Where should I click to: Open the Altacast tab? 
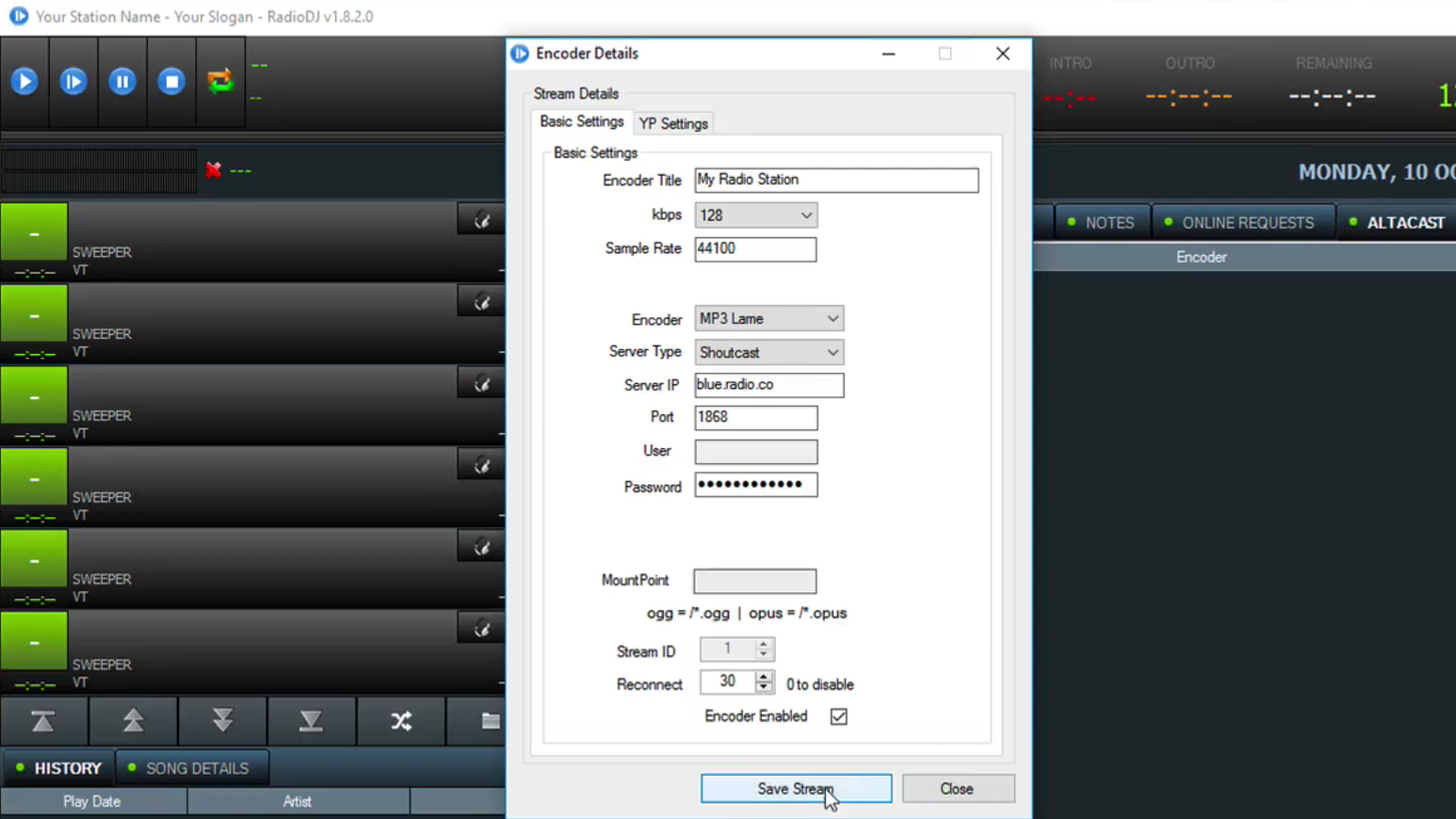1398,223
